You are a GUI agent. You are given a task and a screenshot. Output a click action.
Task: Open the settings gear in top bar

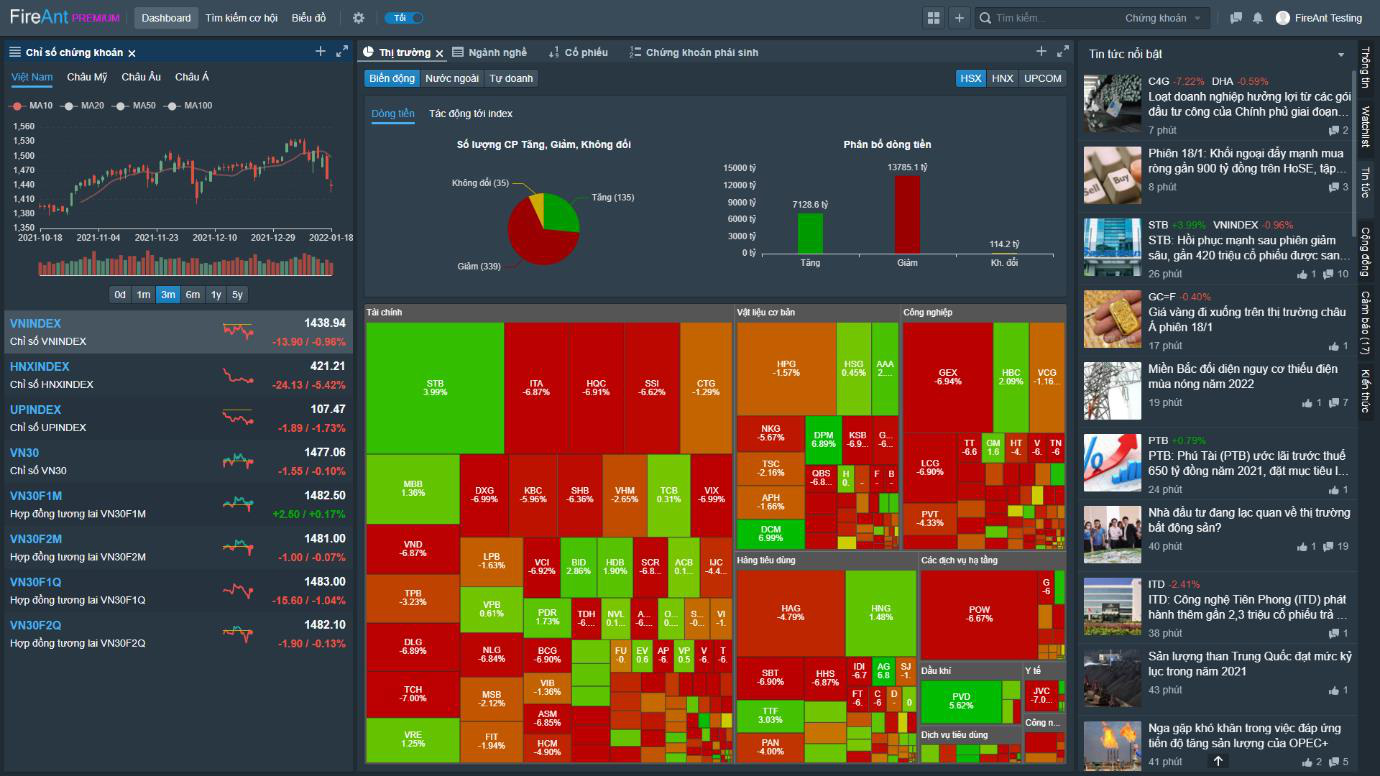click(x=359, y=18)
